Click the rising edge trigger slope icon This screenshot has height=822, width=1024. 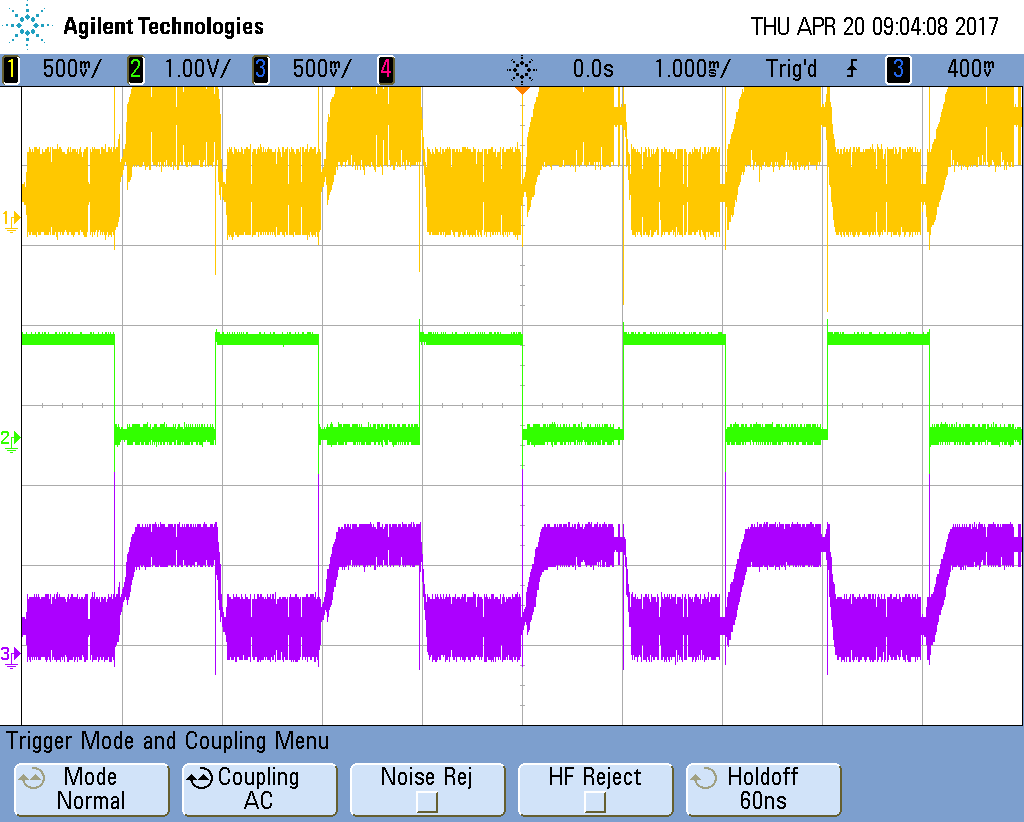[x=852, y=69]
